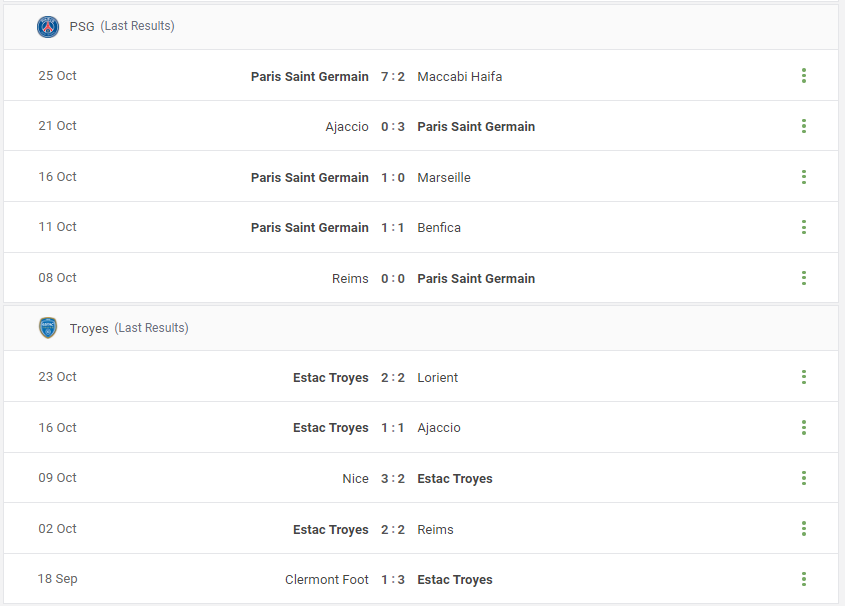Open the Troyes Last Results header
Viewport: 845px width, 606px height.
(421, 328)
